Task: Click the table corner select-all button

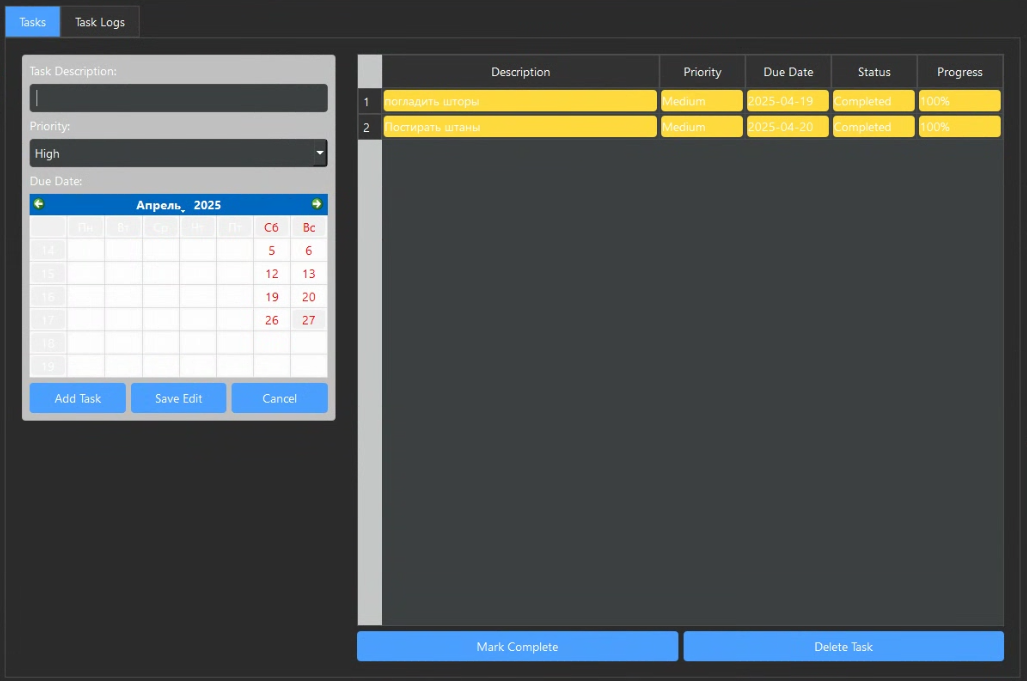Action: pos(370,71)
